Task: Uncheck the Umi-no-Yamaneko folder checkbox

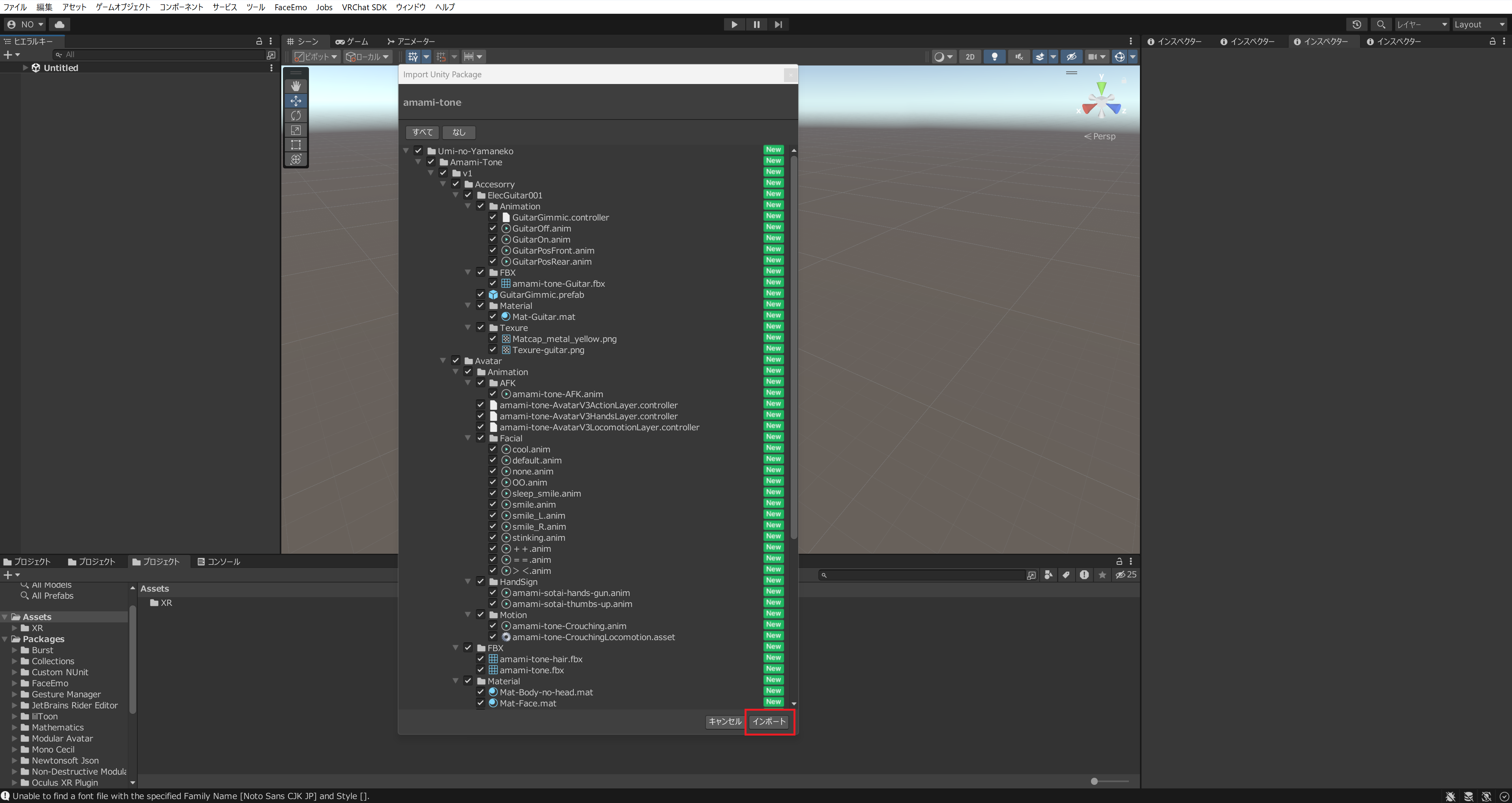Action: point(419,151)
